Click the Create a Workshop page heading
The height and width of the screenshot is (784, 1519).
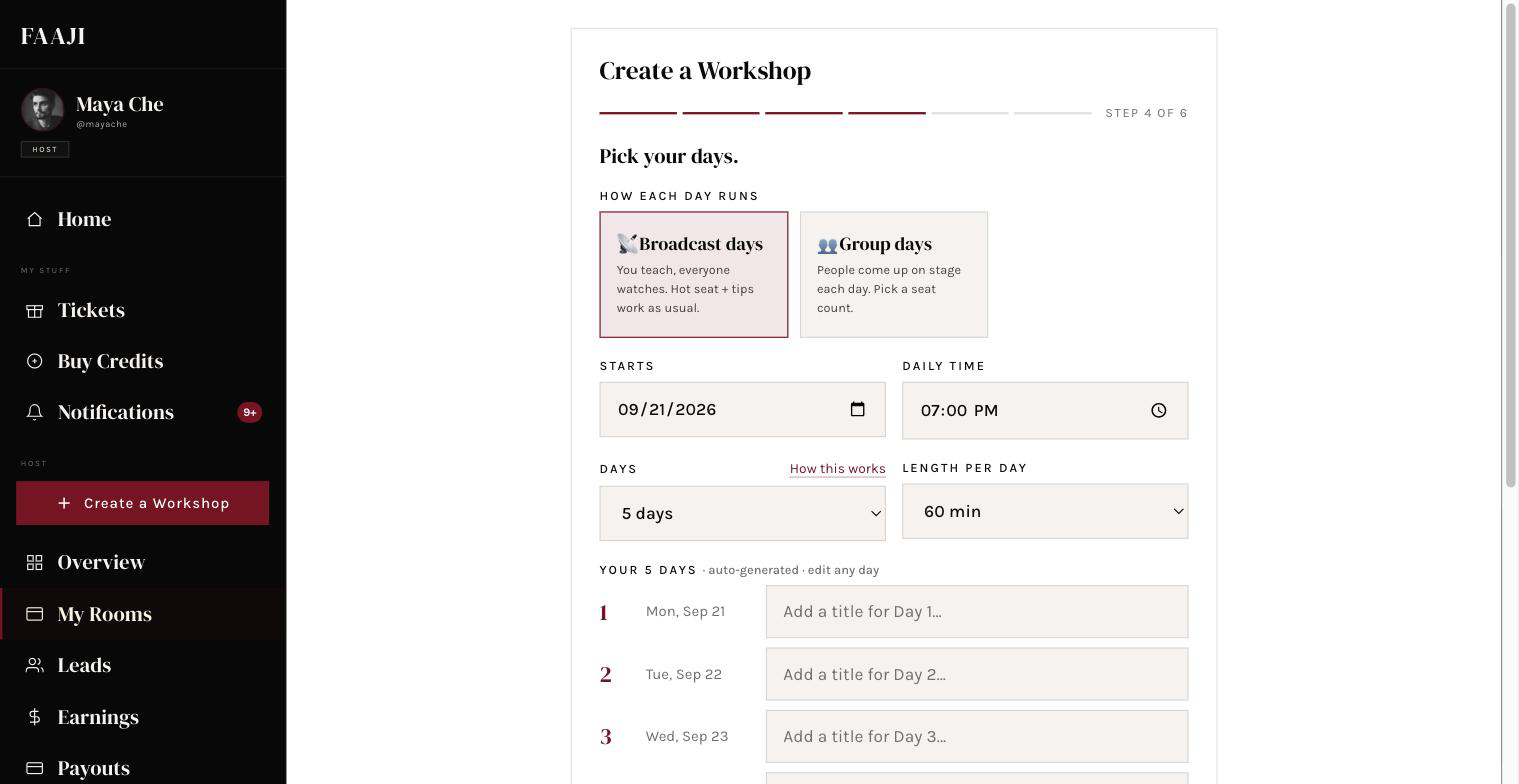(705, 71)
